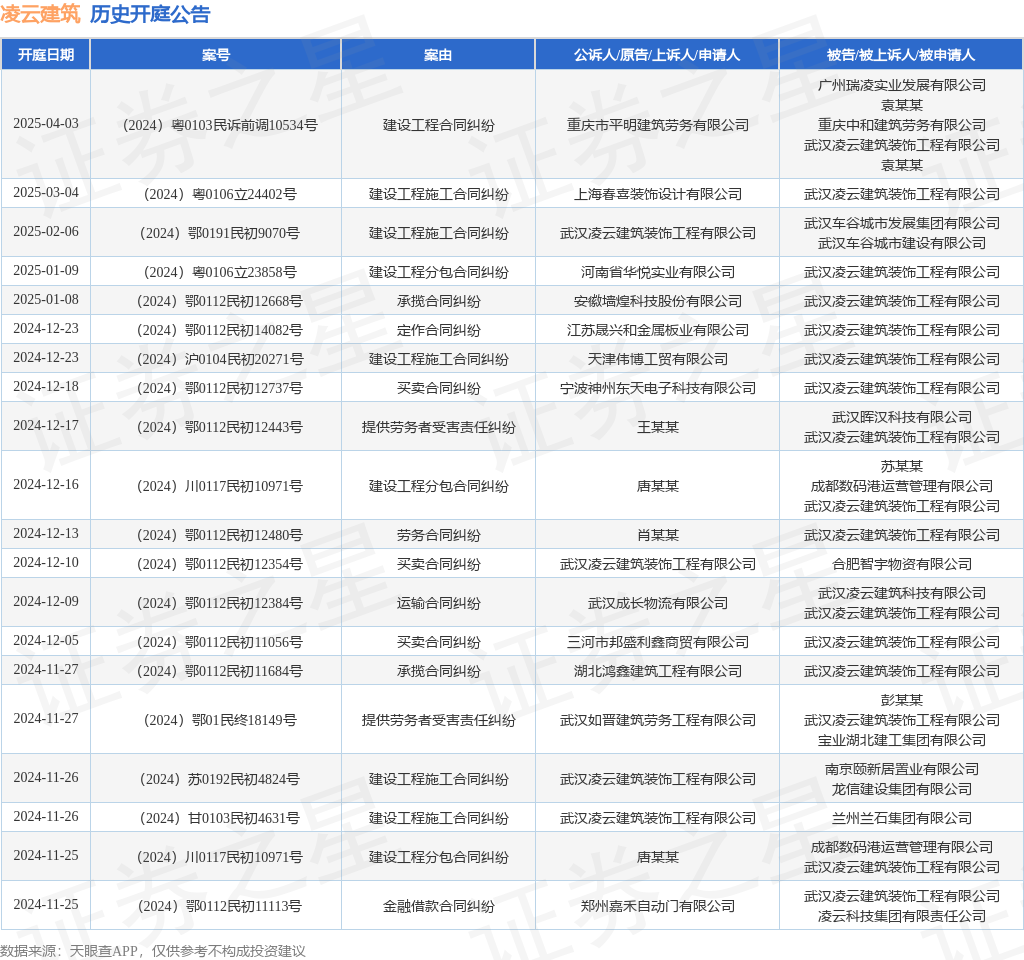This screenshot has height=960, width=1024.
Task: Click case number 鄂01民终18149号
Action: [x=220, y=720]
